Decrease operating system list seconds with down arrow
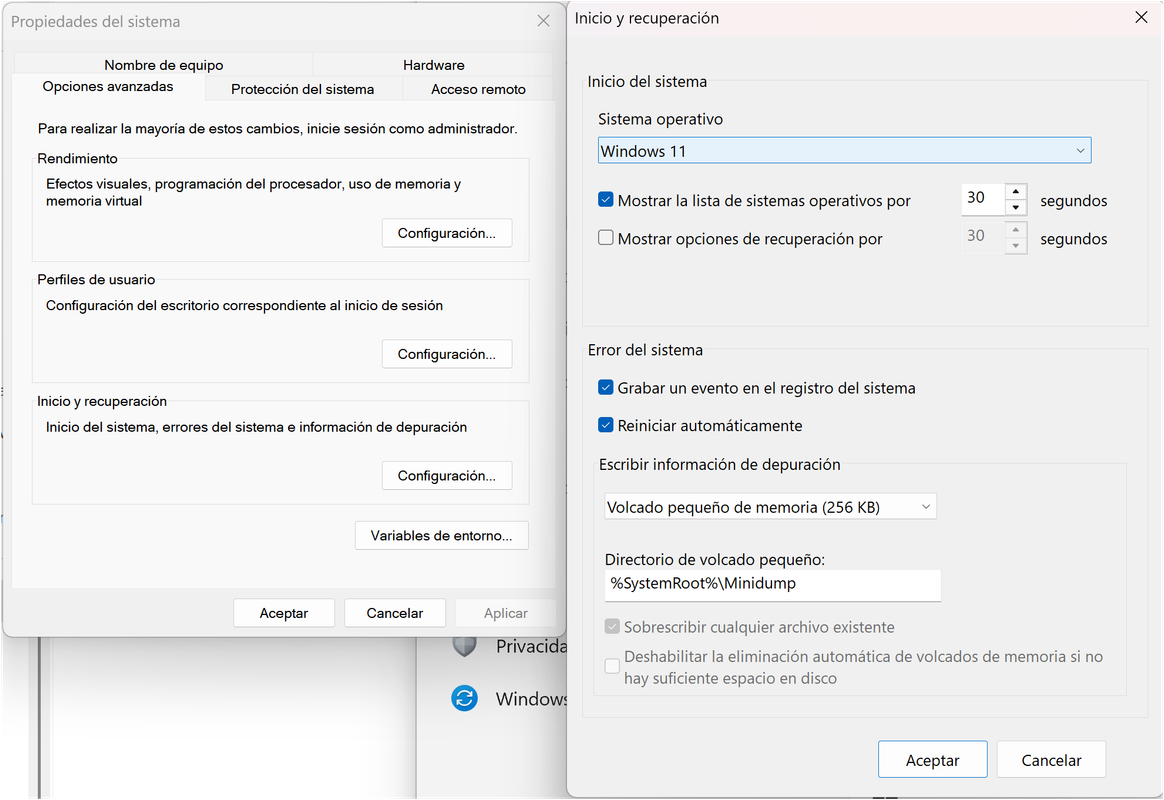This screenshot has height=800, width=1164. coord(1016,208)
